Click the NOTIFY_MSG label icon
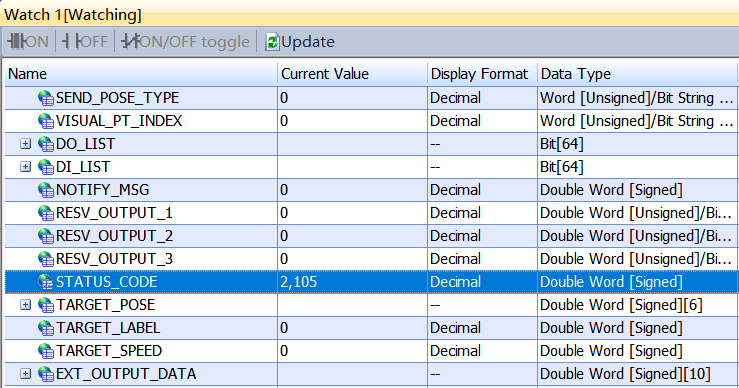739x388 pixels. click(x=46, y=190)
